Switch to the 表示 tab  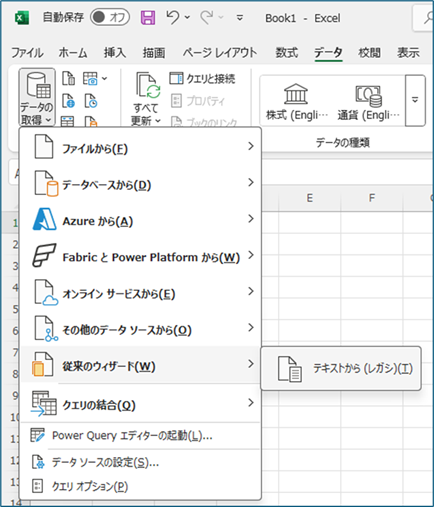click(408, 53)
